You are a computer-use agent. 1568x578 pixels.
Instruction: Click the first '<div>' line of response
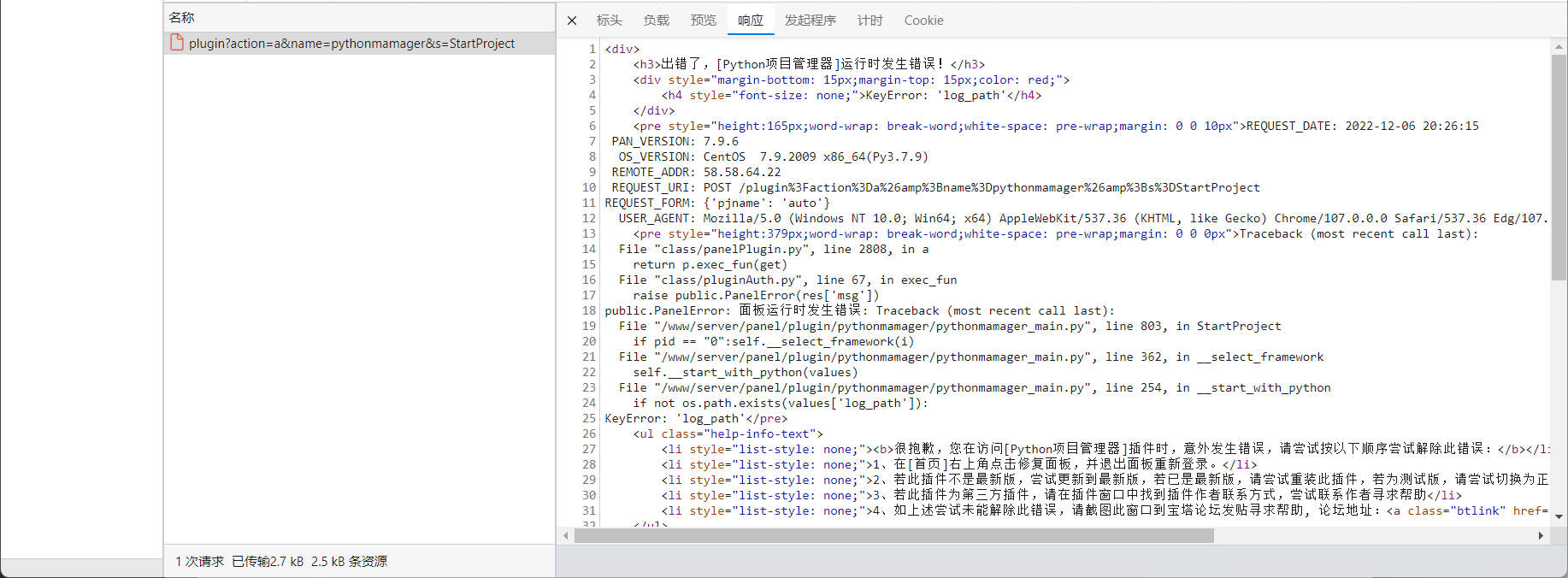pos(622,49)
